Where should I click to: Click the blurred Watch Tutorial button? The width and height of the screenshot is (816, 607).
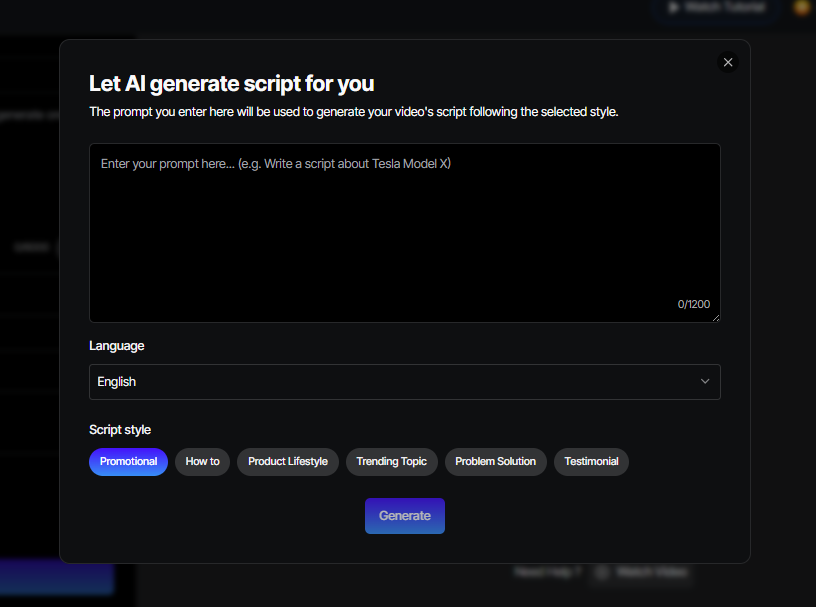[x=717, y=8]
